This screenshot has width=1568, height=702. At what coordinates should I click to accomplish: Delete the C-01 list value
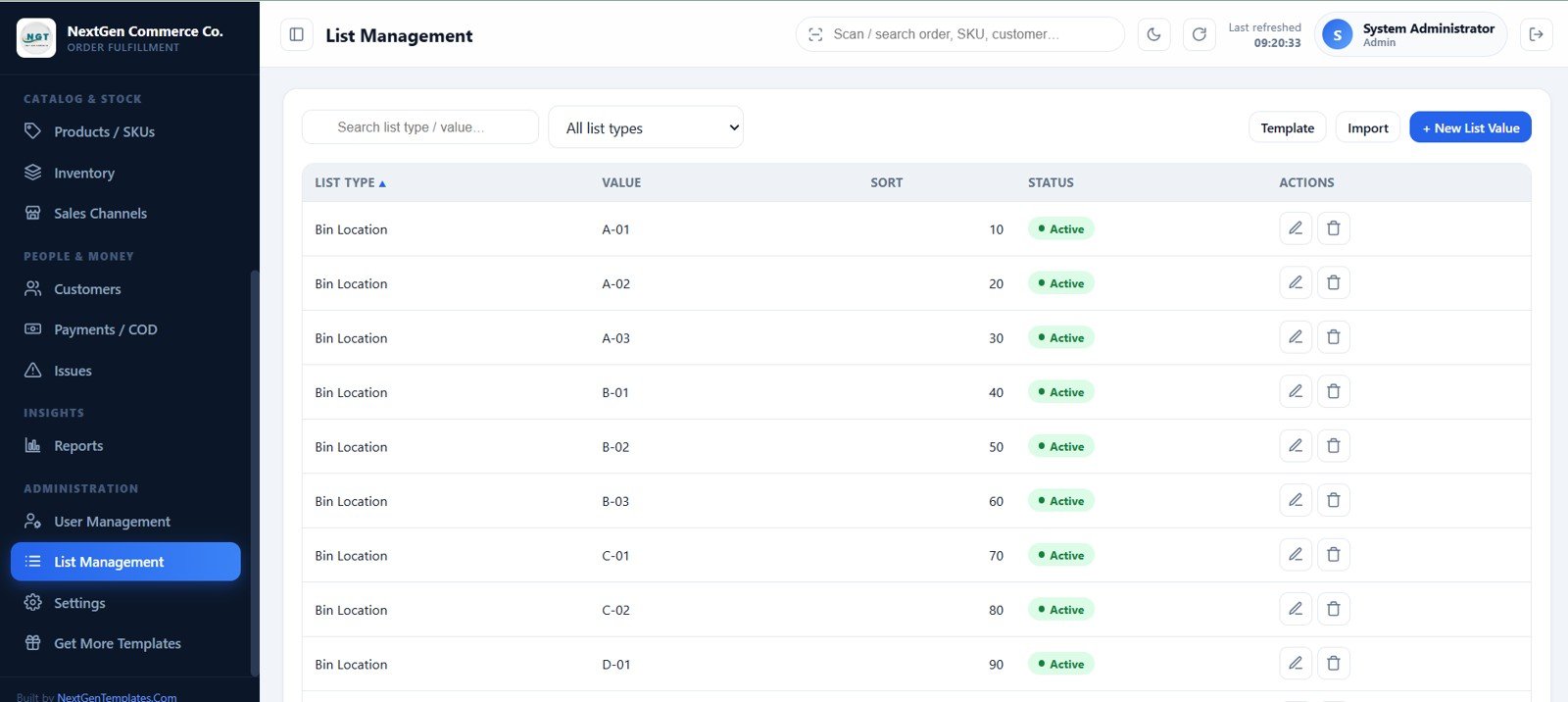point(1334,555)
